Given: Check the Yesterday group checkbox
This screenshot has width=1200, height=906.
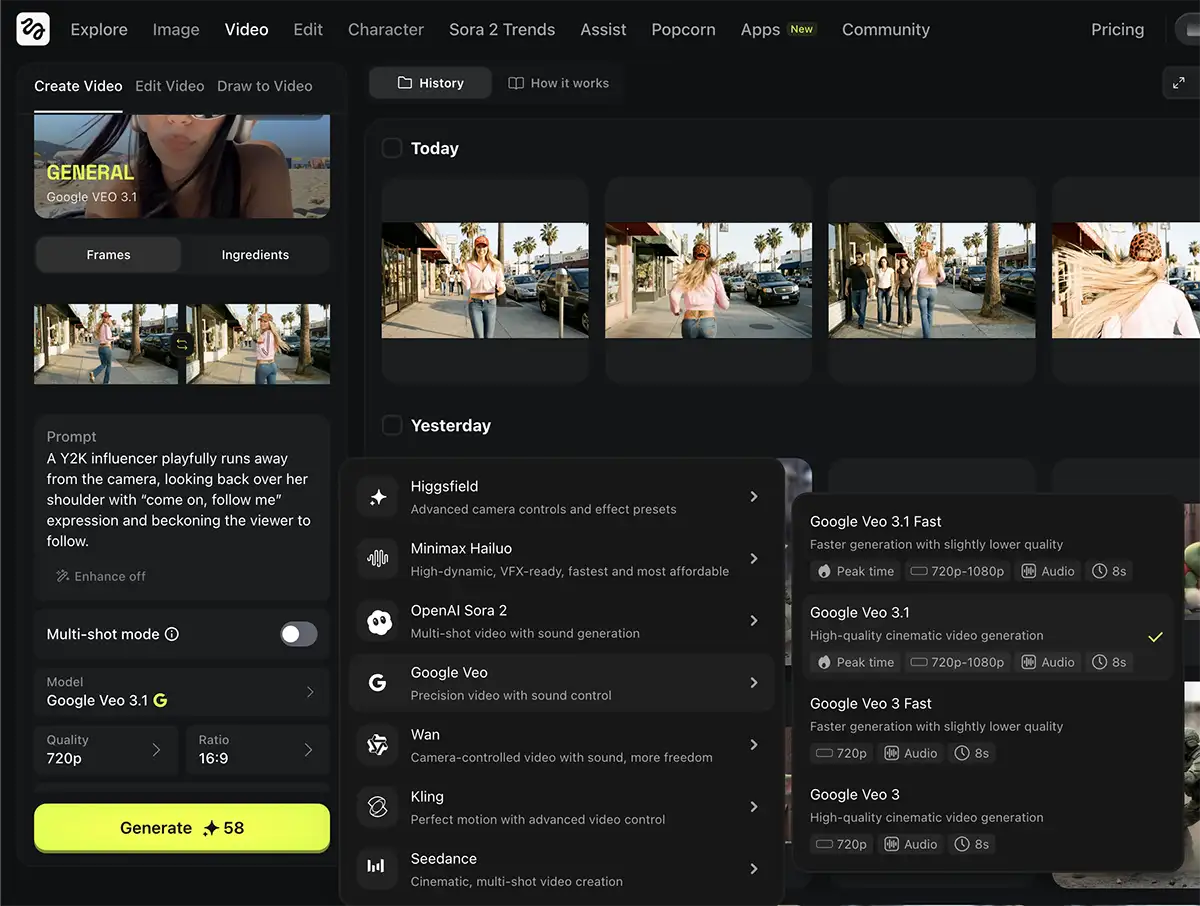Looking at the screenshot, I should 392,425.
